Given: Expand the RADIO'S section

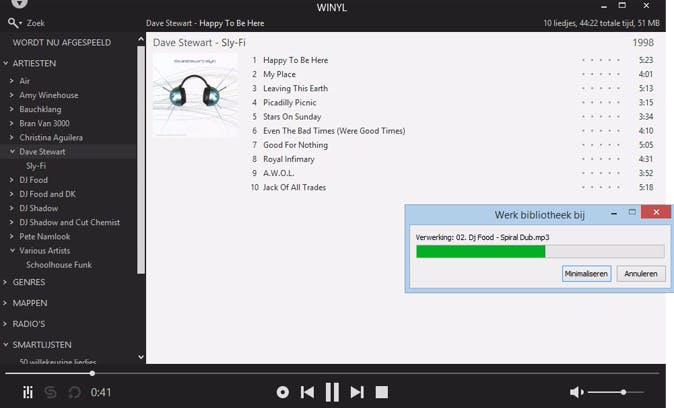Looking at the screenshot, I should click(x=6, y=324).
